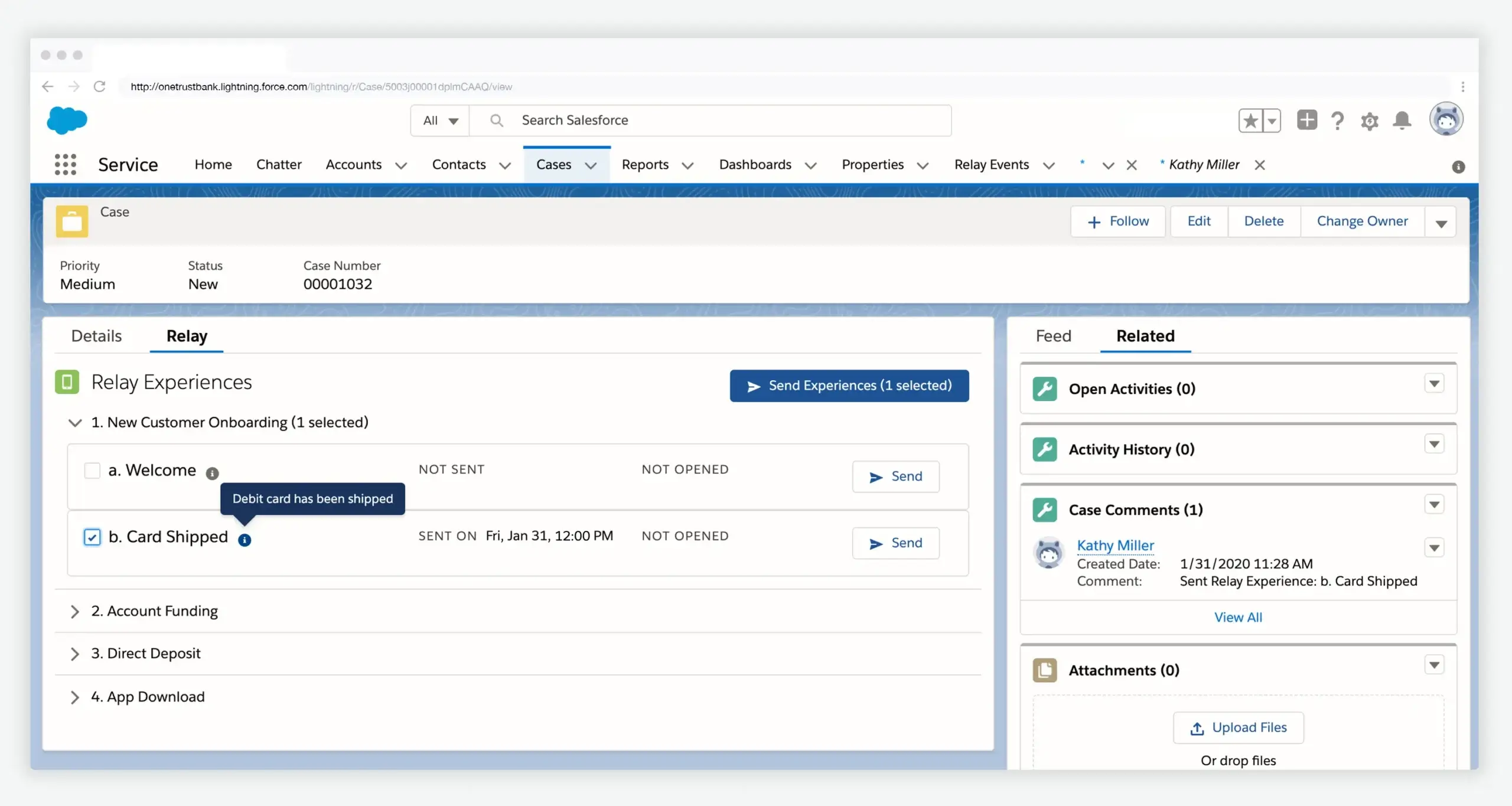Send the Welcome experience
This screenshot has height=806, width=1512.
896,477
